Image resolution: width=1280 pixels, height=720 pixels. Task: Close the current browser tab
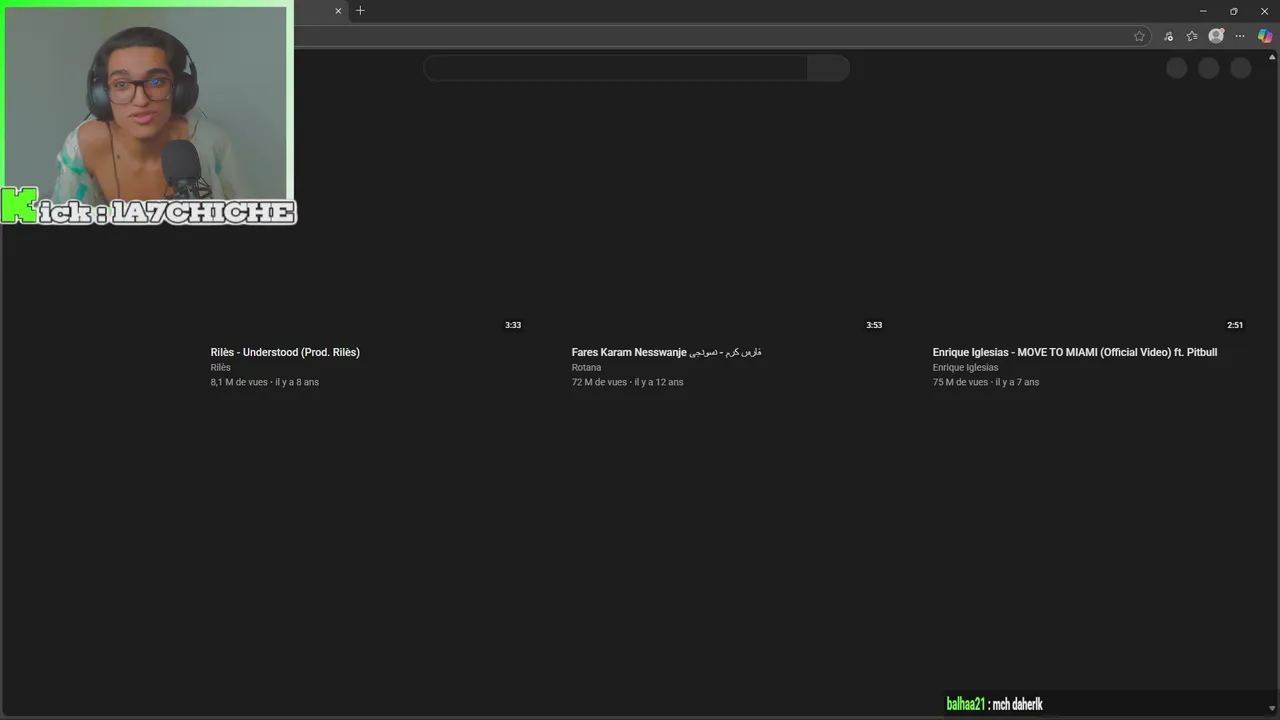pos(338,11)
